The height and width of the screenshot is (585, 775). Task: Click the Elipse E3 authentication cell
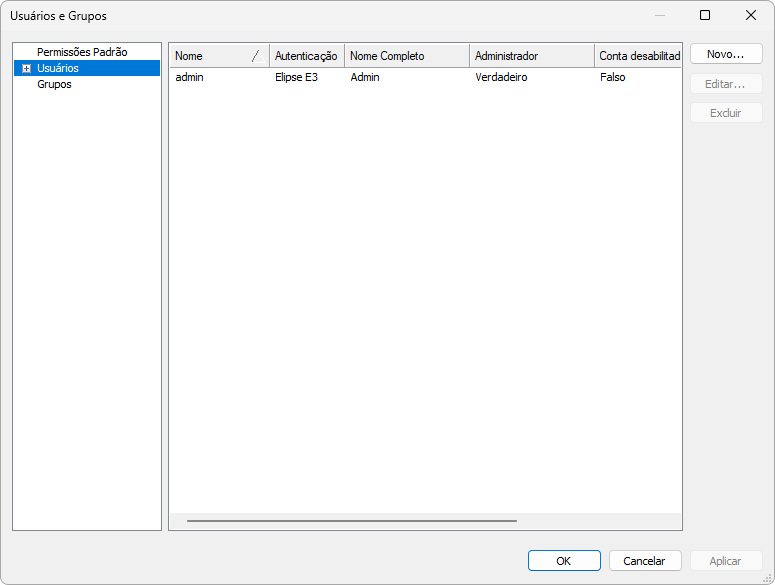tap(296, 77)
